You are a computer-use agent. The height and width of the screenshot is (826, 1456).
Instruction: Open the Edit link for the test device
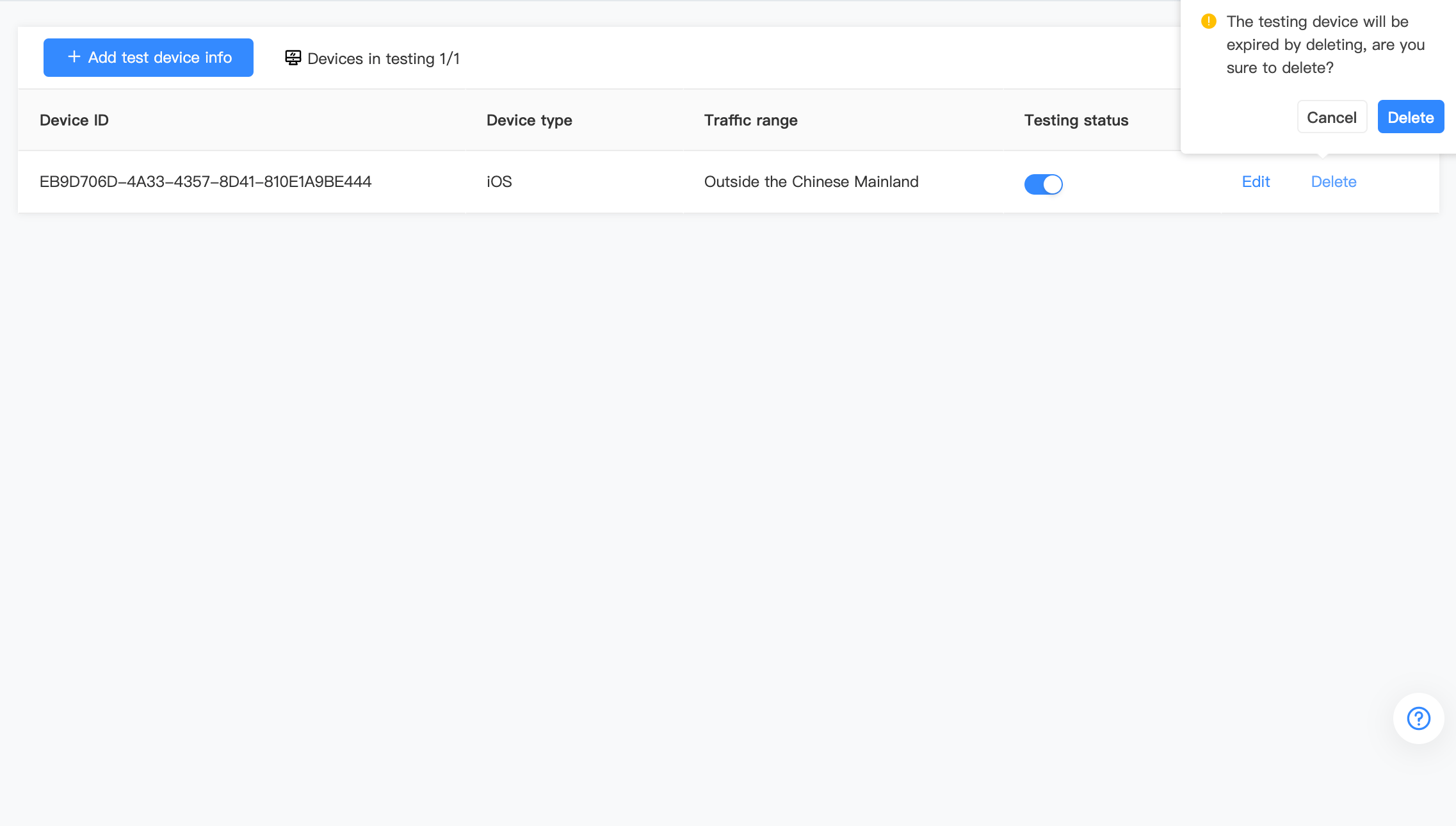tap(1256, 181)
